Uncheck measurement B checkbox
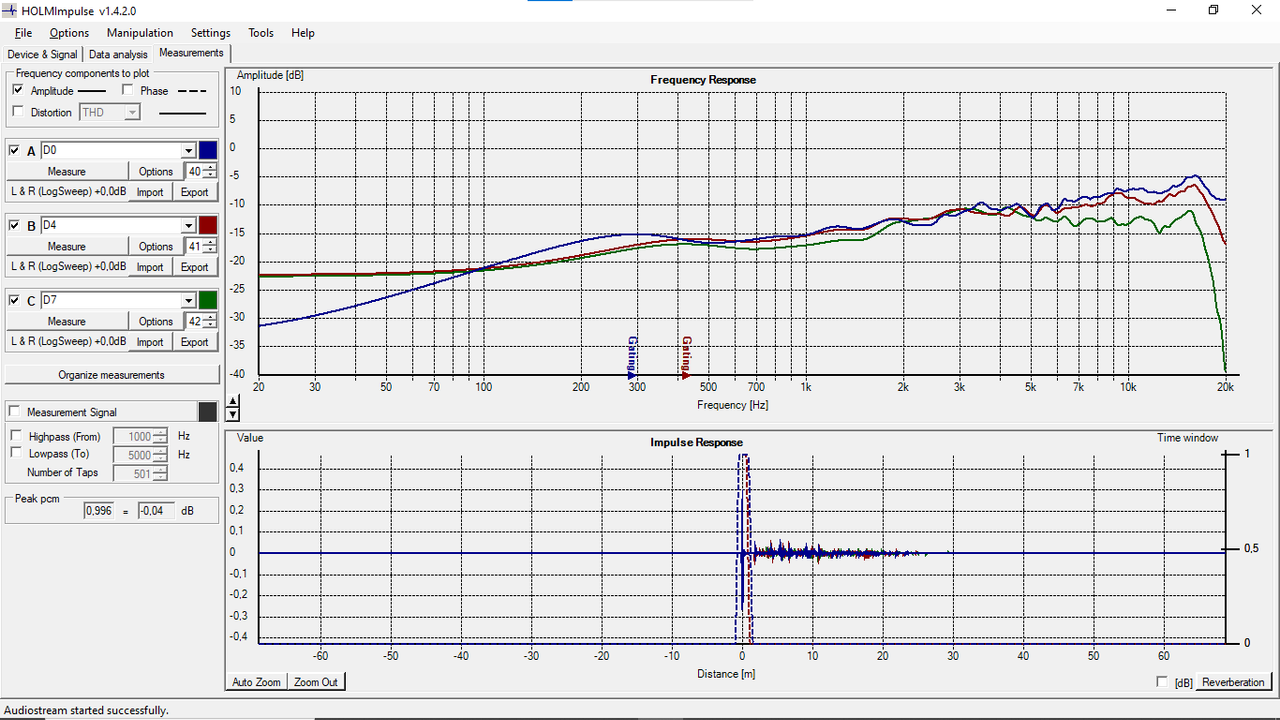 (14, 225)
